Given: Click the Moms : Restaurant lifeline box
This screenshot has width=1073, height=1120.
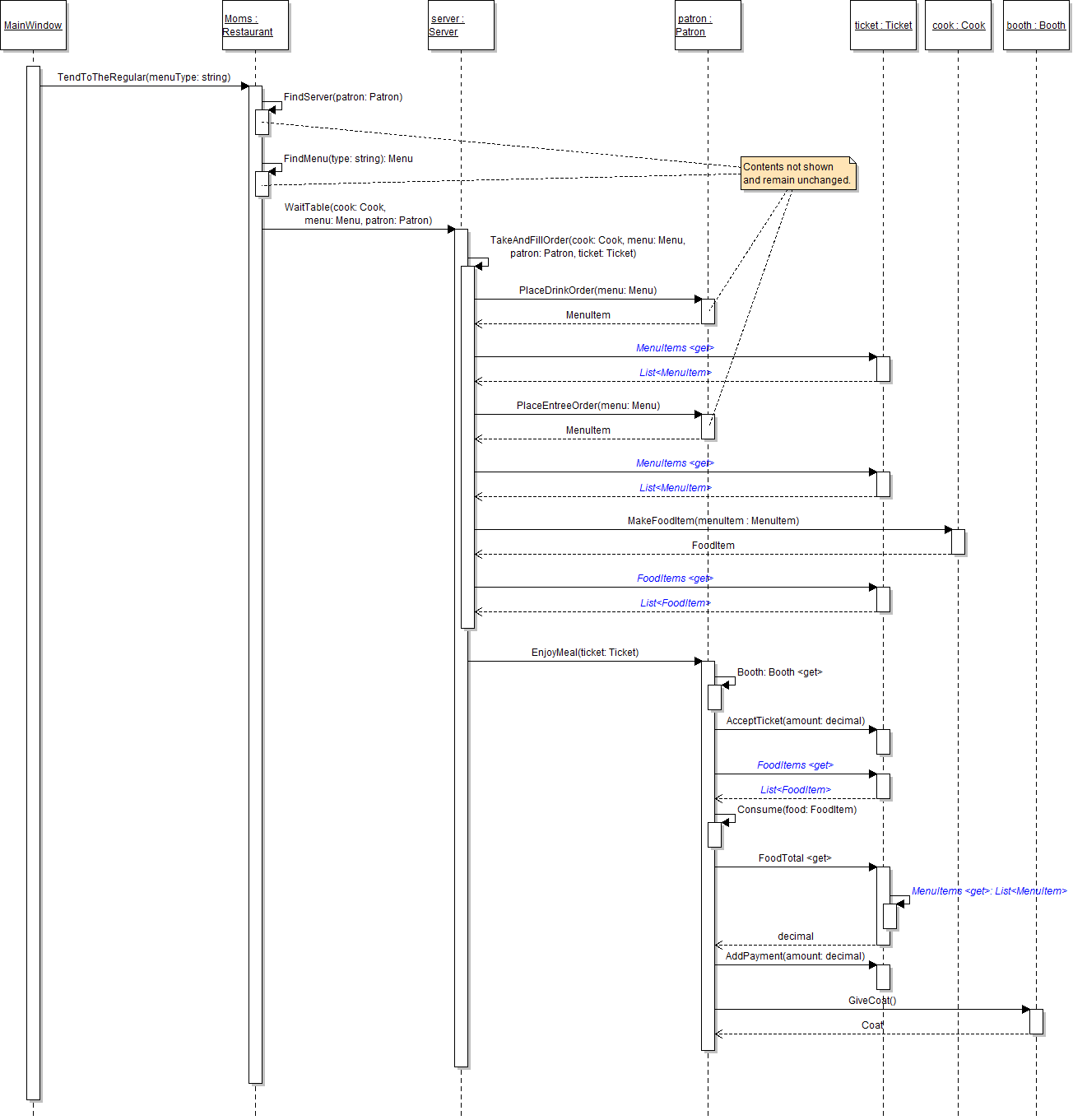Looking at the screenshot, I should tap(255, 26).
